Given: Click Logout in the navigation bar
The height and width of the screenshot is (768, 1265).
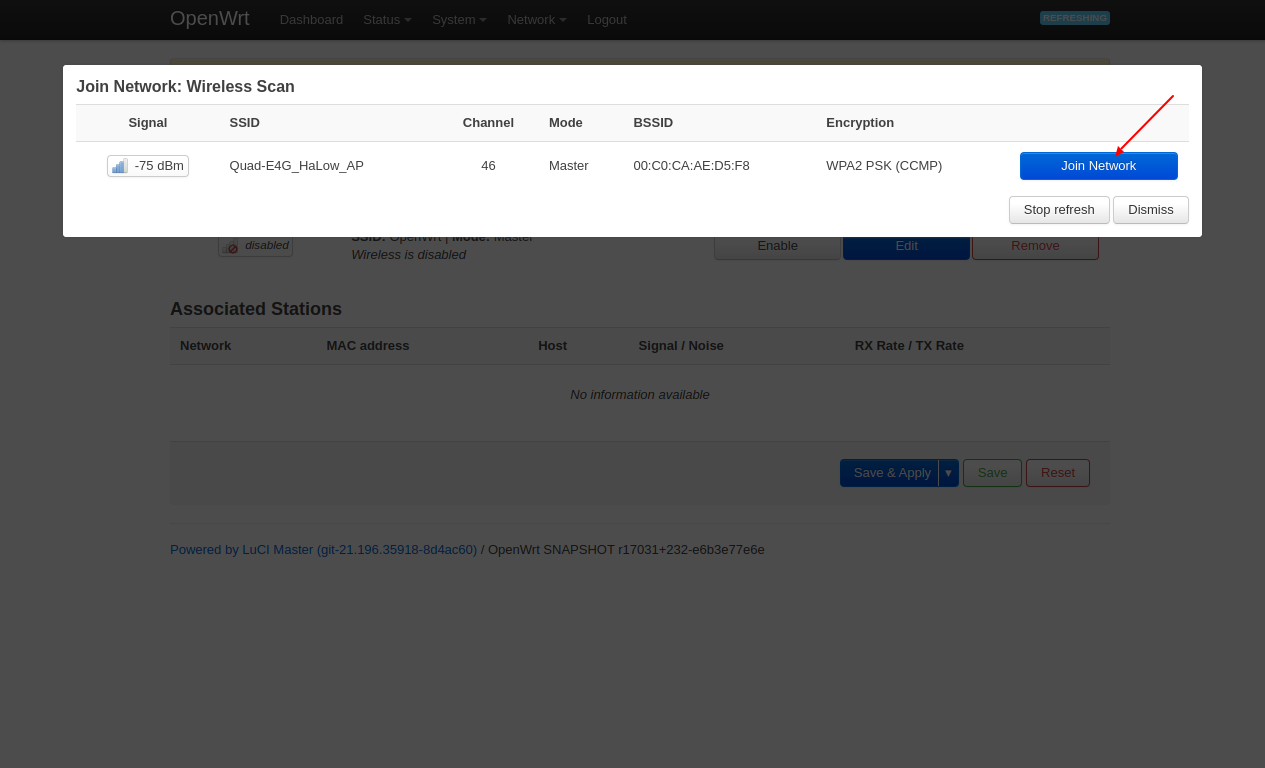Looking at the screenshot, I should 607,19.
